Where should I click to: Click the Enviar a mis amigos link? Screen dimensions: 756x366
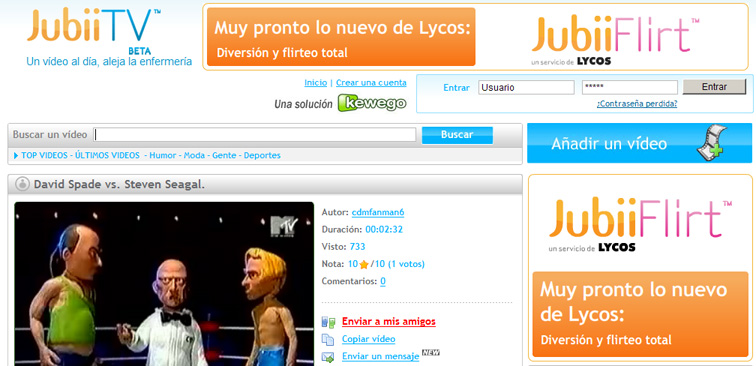pyautogui.click(x=389, y=322)
